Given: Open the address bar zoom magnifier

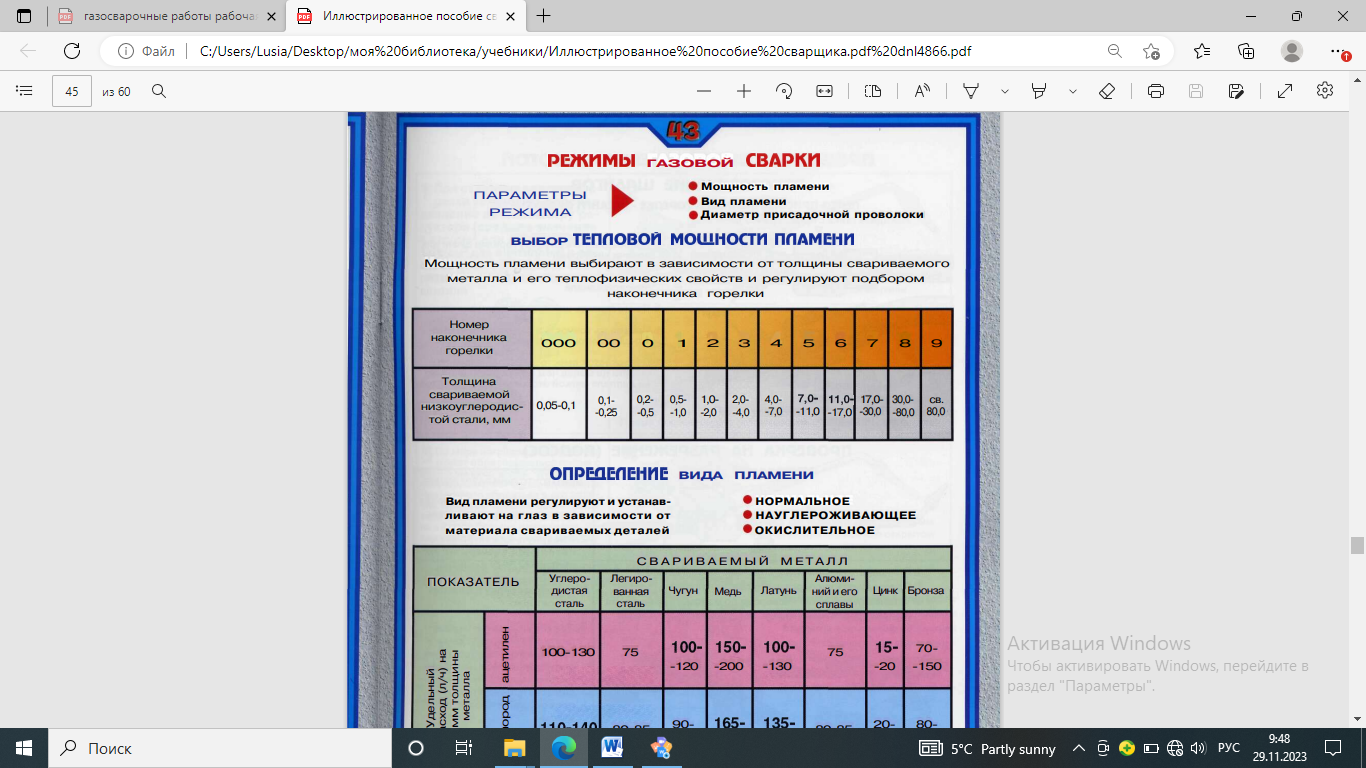Looking at the screenshot, I should click(1114, 51).
